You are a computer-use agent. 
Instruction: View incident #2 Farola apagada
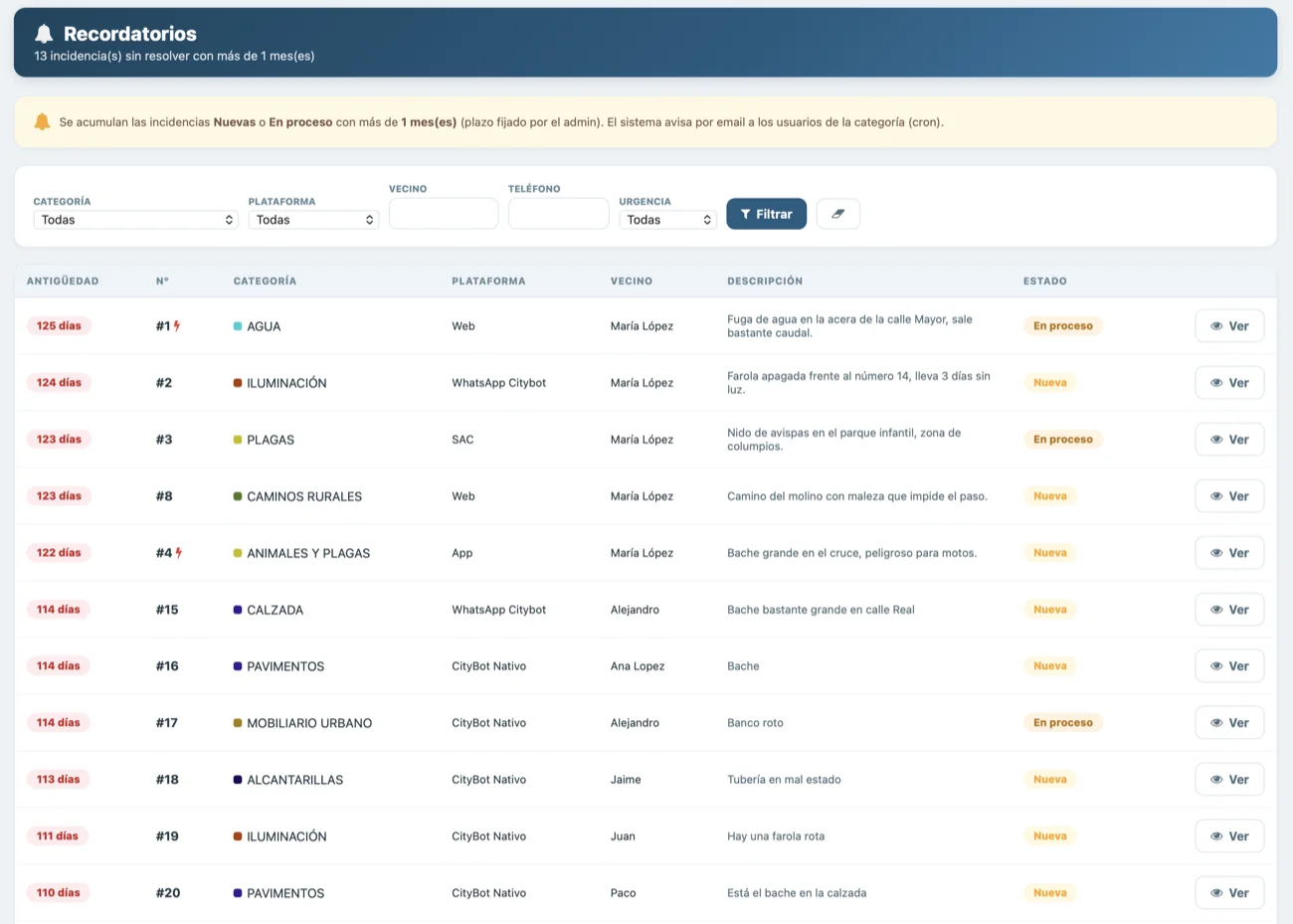click(x=1229, y=383)
